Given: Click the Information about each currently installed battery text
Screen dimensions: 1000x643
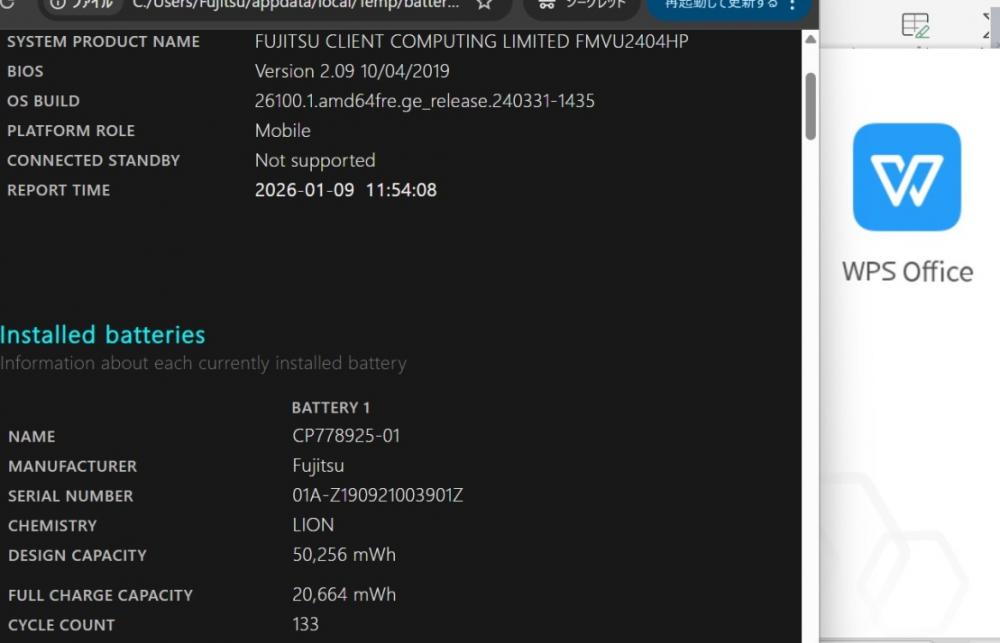Looking at the screenshot, I should [x=203, y=363].
